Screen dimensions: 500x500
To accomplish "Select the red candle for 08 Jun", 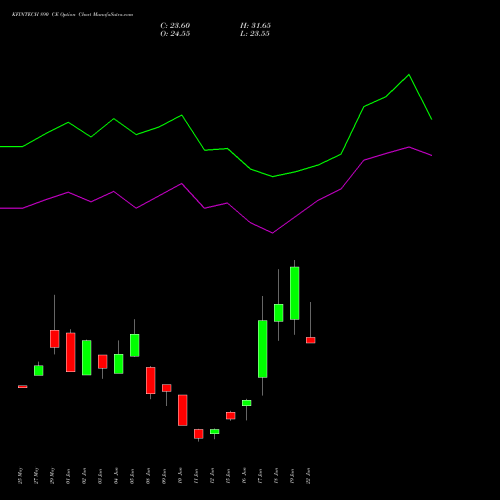I will (x=151, y=380).
